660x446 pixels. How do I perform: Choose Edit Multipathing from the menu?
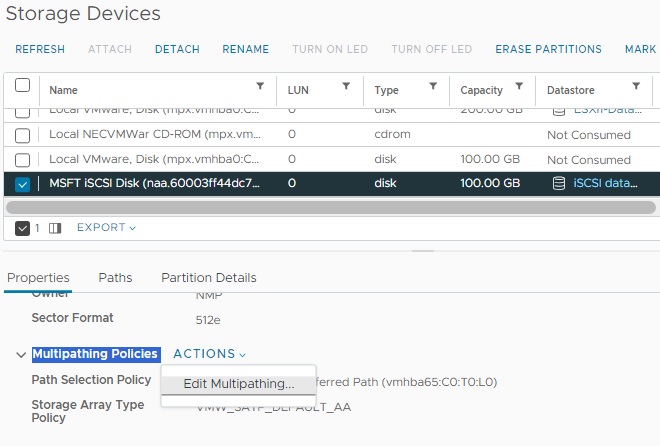pos(238,384)
